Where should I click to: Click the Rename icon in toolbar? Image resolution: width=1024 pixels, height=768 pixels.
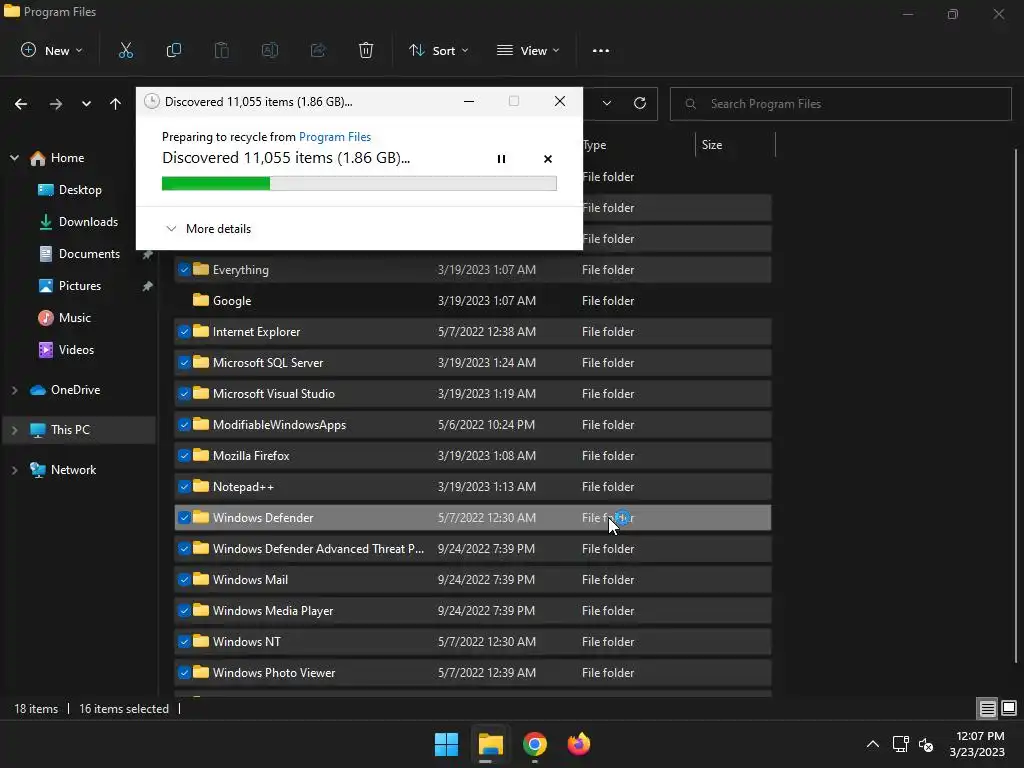tap(270, 50)
